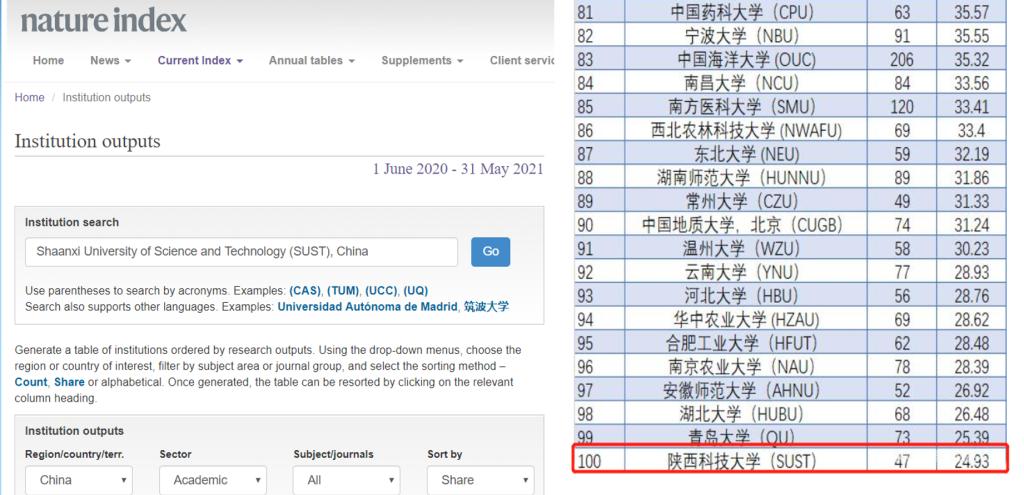Click the (CAS) acronym example link

pyautogui.click(x=305, y=291)
